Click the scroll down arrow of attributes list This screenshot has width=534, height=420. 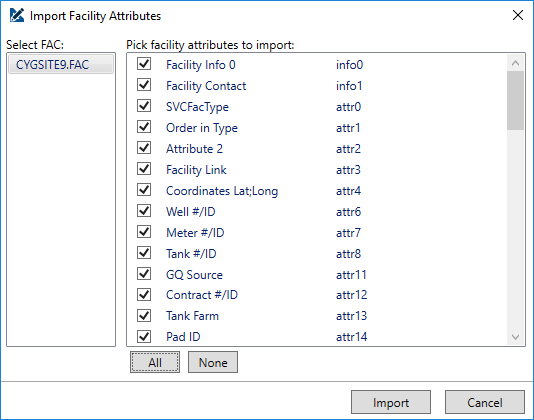click(515, 337)
